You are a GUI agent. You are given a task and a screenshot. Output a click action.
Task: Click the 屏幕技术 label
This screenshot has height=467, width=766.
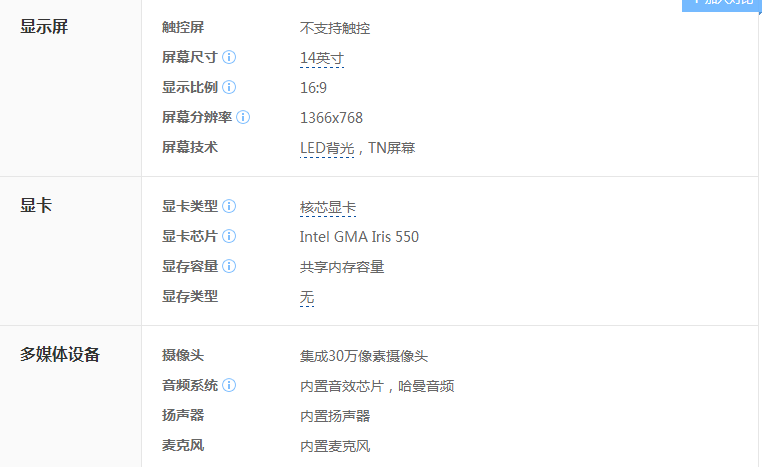click(x=190, y=147)
